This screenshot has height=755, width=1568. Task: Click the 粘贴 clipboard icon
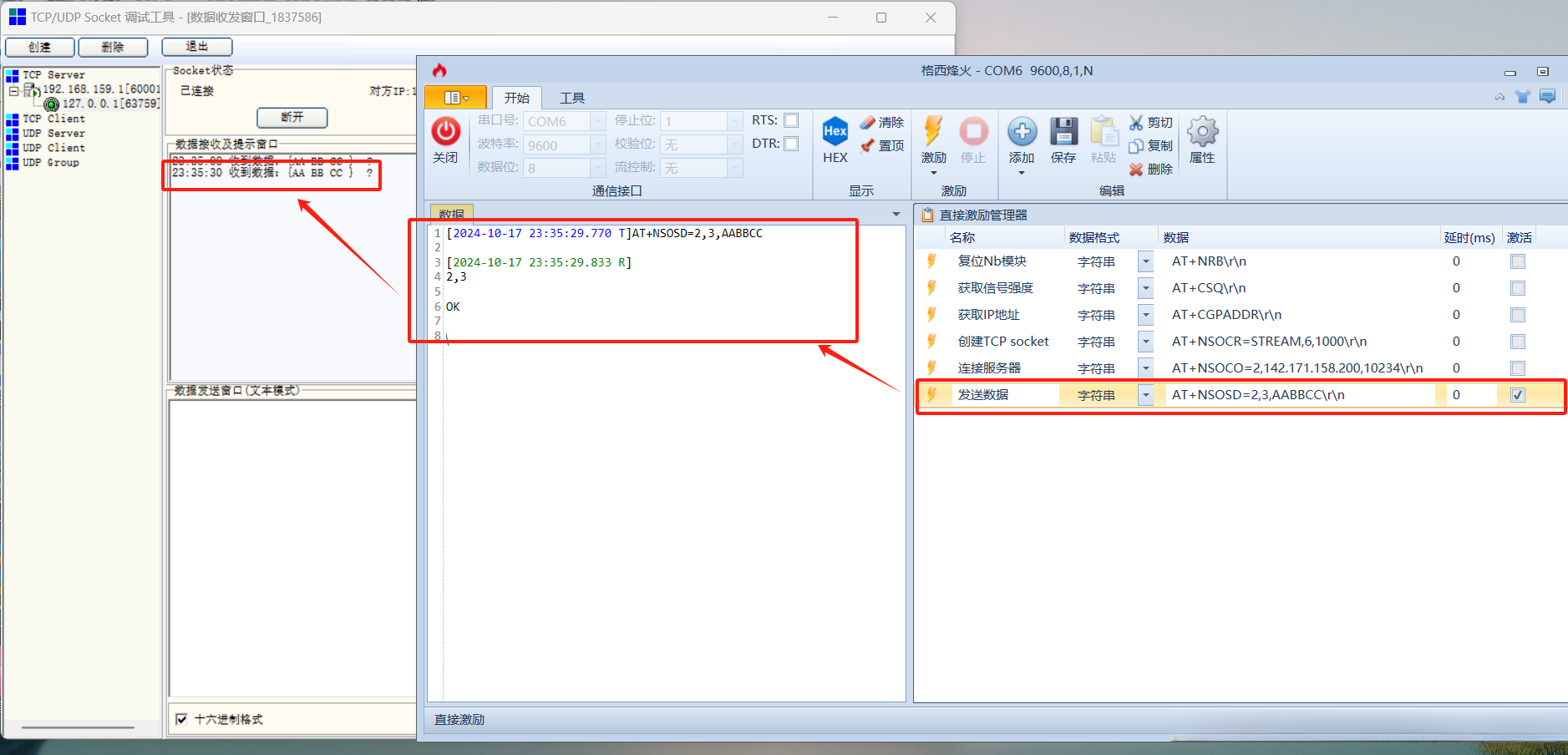1104,131
